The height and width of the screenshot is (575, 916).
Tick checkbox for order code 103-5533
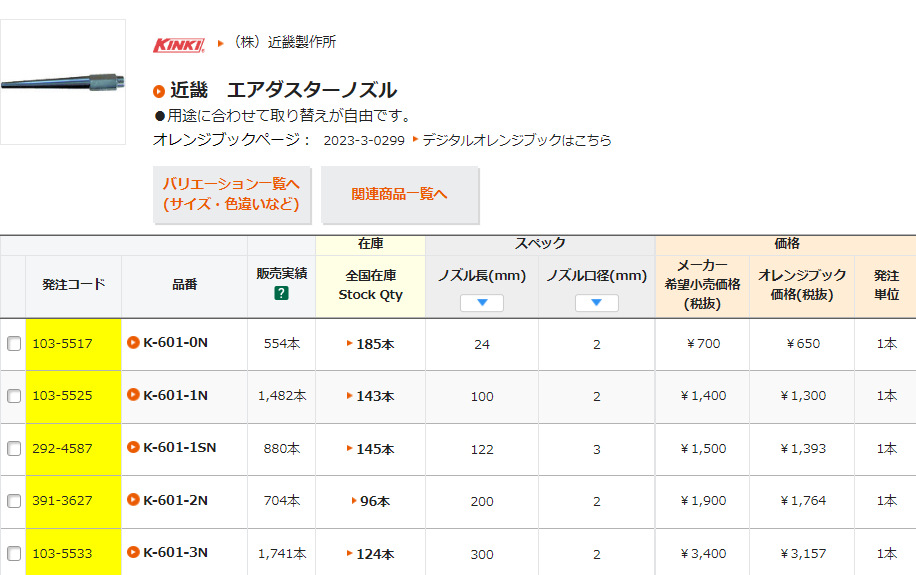coord(14,553)
